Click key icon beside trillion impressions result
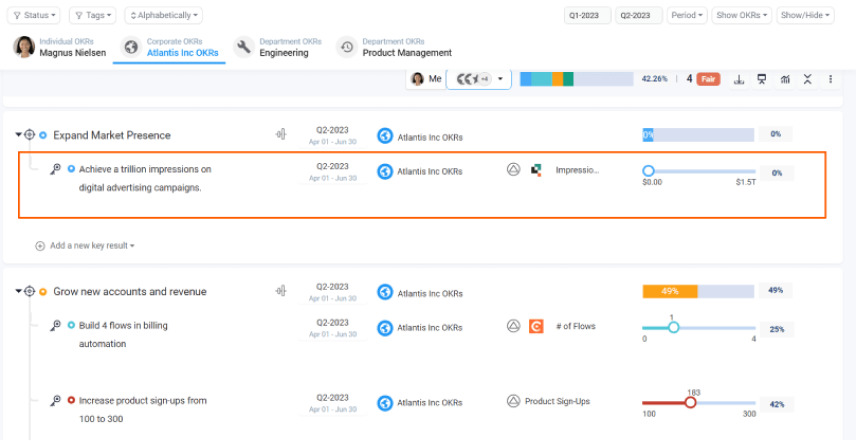The height and width of the screenshot is (441, 856). pos(55,169)
